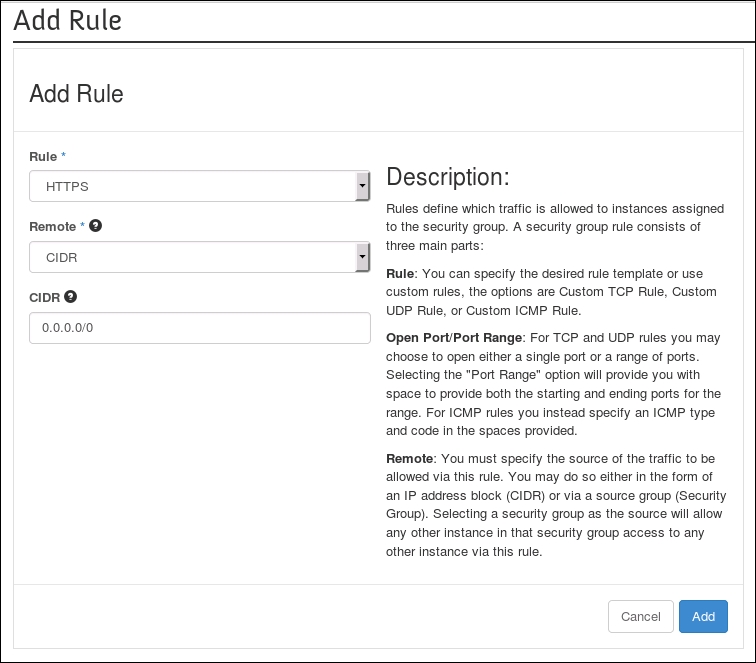Click the CIDR field label
Screen dimensions: 756x663
point(45,297)
